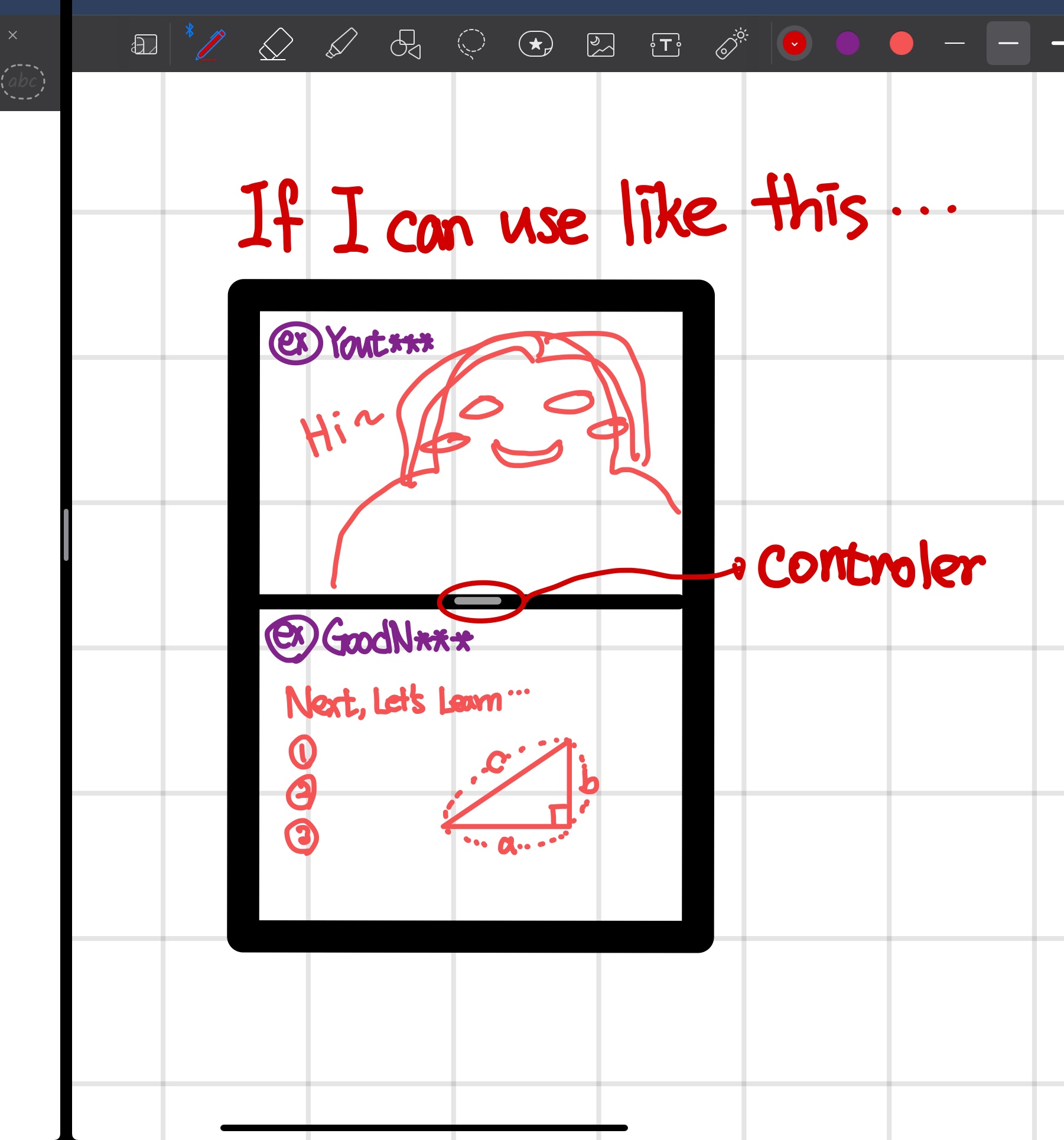
Task: Click the abc handwriting recognition icon
Action: pyautogui.click(x=23, y=81)
